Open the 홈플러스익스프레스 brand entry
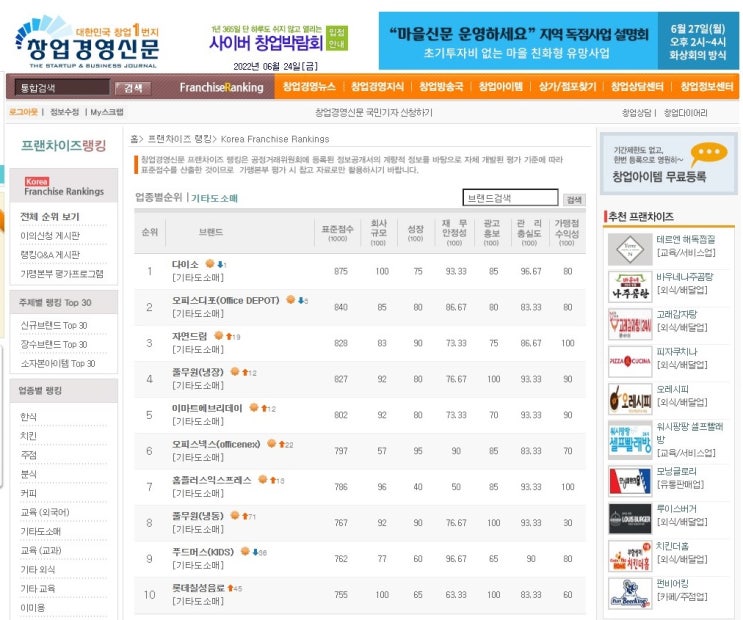 (x=212, y=480)
